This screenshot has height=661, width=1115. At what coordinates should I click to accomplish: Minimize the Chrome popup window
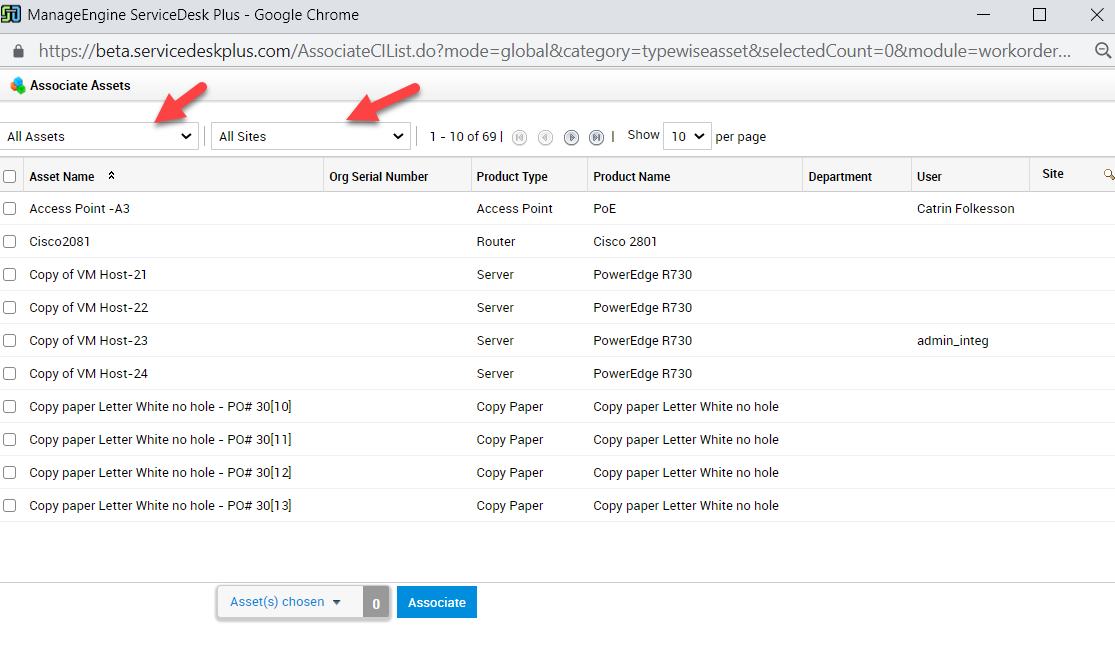983,14
